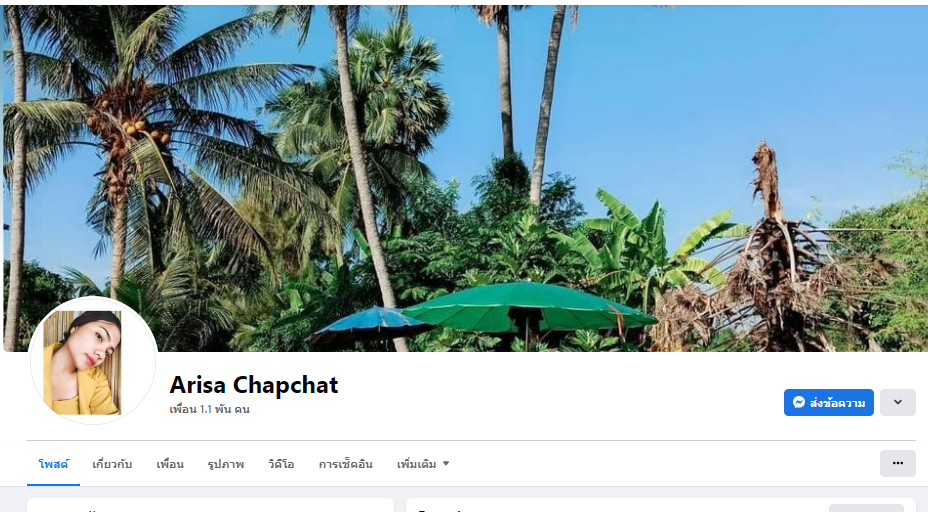Image resolution: width=928 pixels, height=512 pixels.
Task: Click the Arisa Chapchat profile name
Action: click(254, 385)
